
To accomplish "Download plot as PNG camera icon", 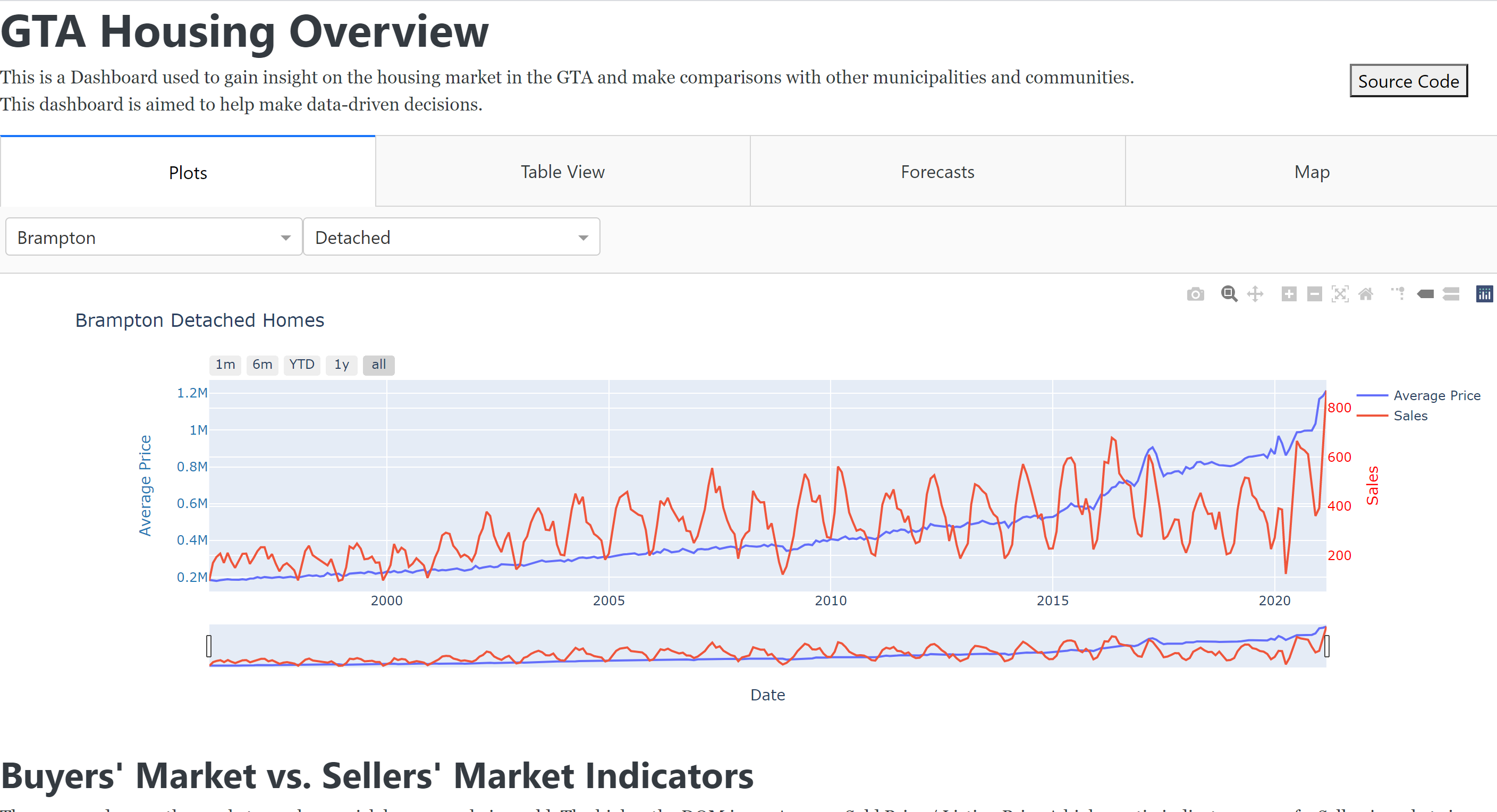I will click(1195, 294).
